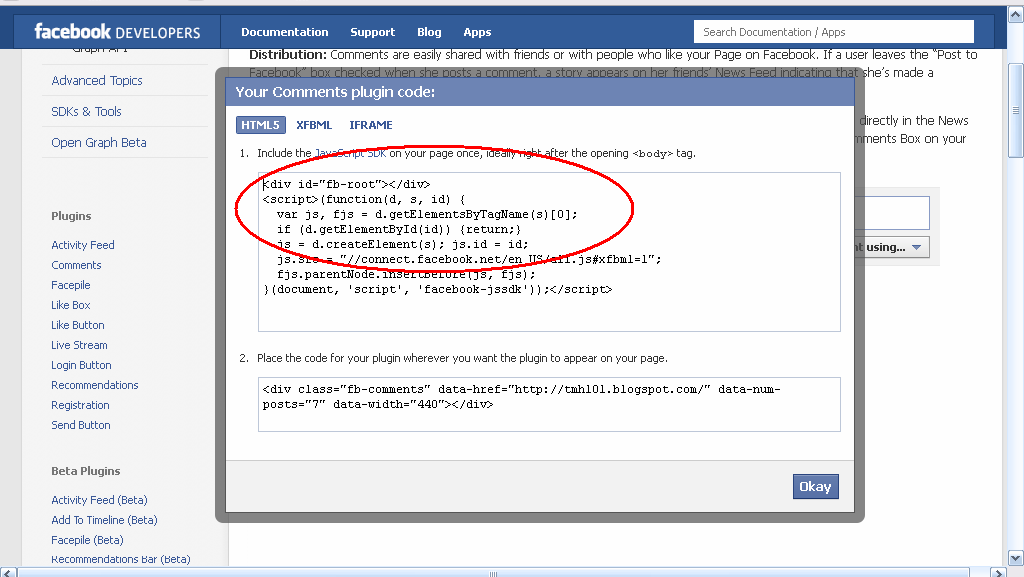Image resolution: width=1024 pixels, height=577 pixels.
Task: Click the 'Your Comments plugin code:' title
Action: point(335,92)
